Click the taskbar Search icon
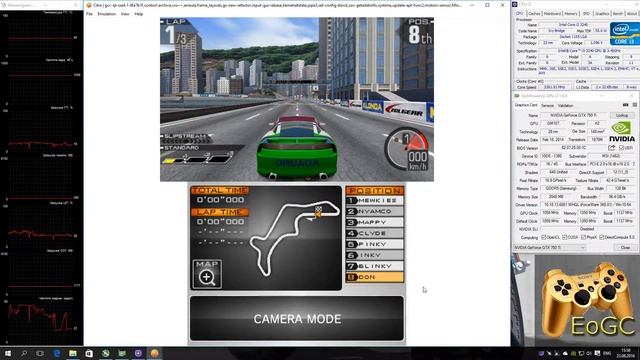Screen dimensions: 640x360 coord(24,353)
